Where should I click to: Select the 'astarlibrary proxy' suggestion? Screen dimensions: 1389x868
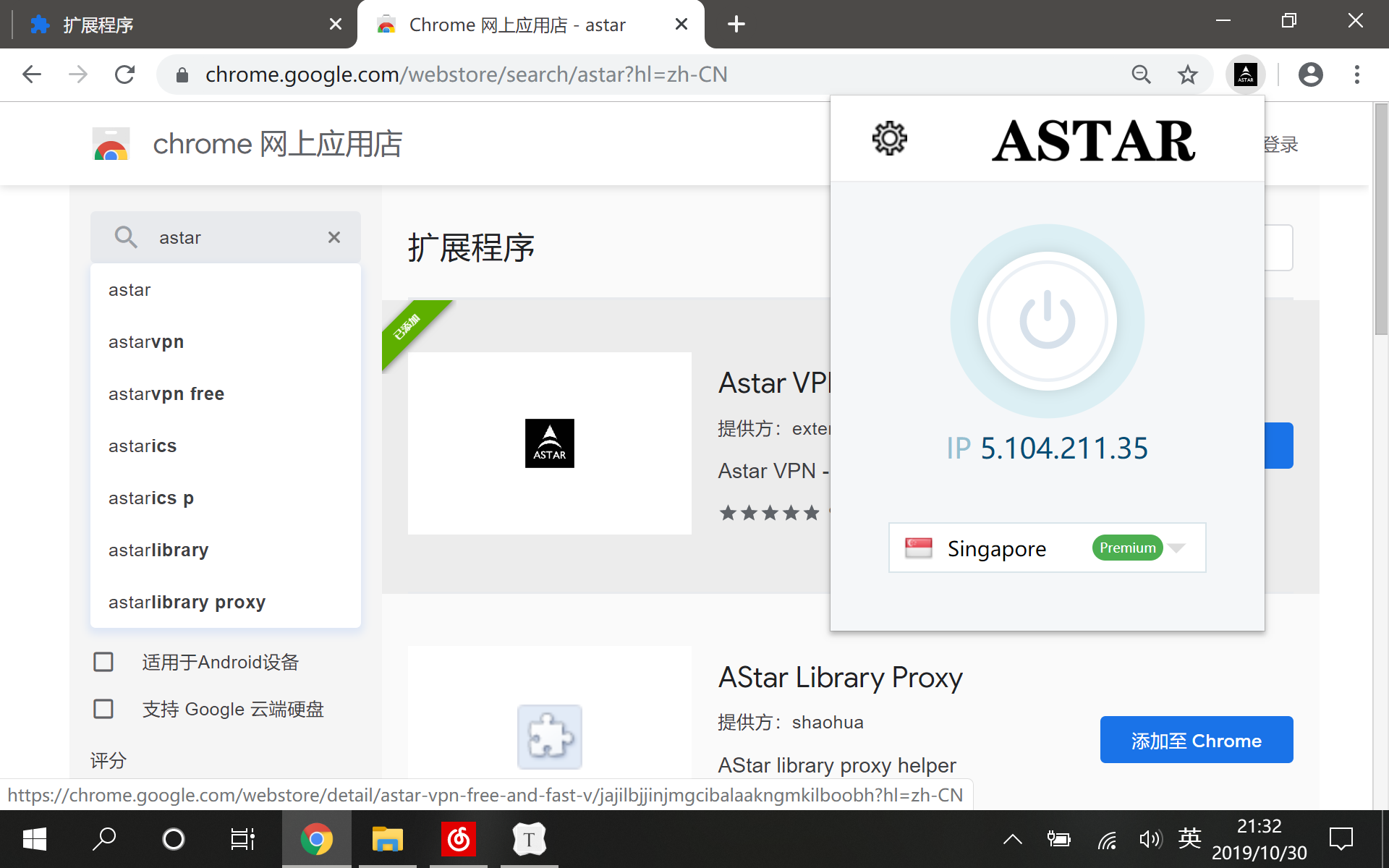[225, 603]
